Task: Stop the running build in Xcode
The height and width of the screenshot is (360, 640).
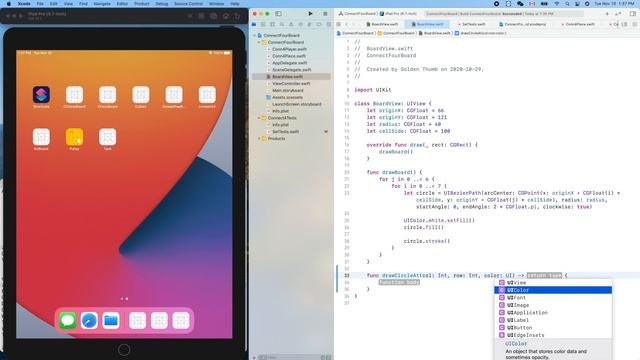Action: coord(325,14)
